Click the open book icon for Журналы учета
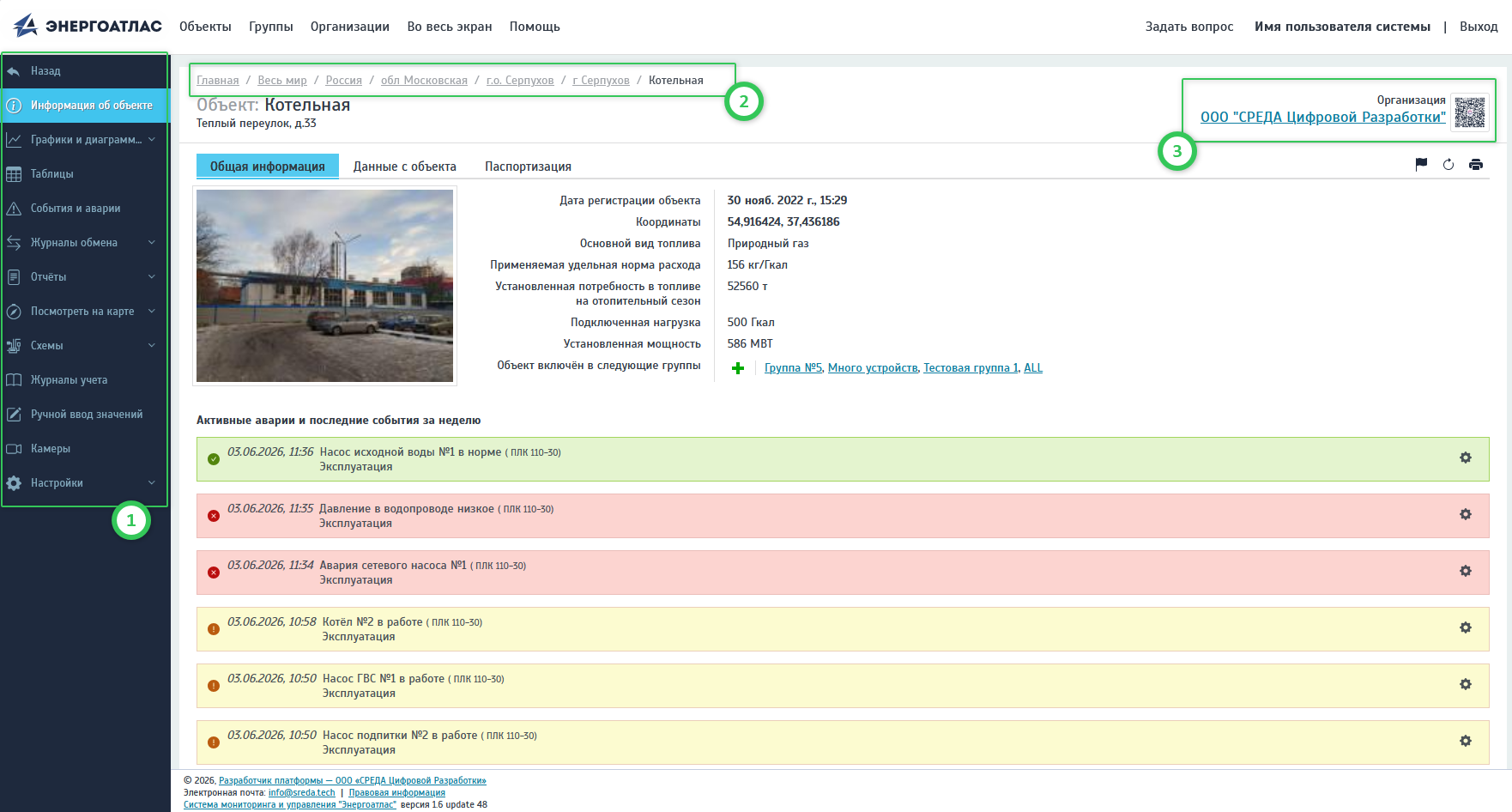Image resolution: width=1512 pixels, height=812 pixels. (x=14, y=380)
